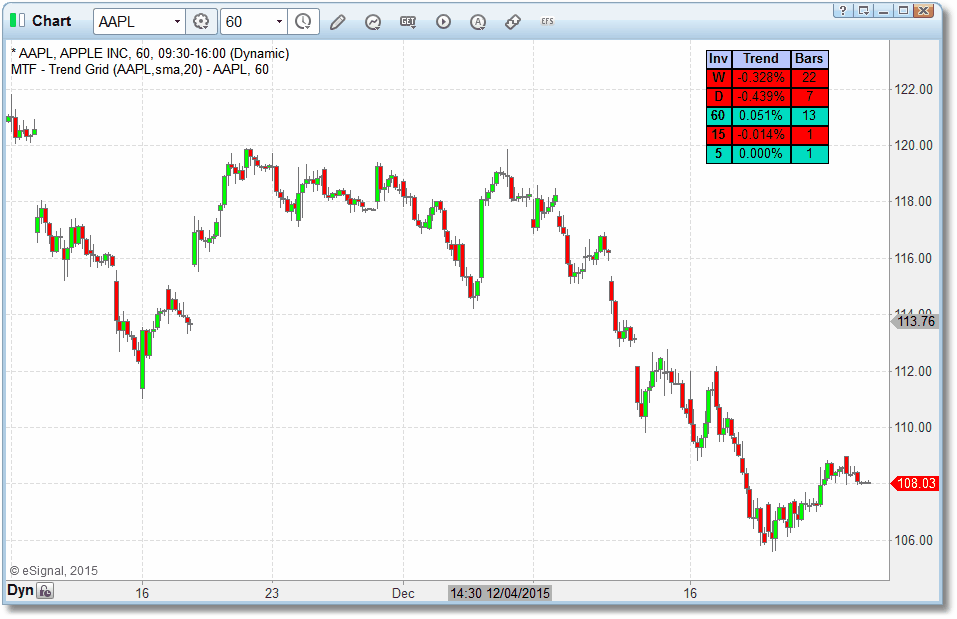Click the 23 date label on time axis
The width and height of the screenshot is (957, 619).
pos(272,593)
